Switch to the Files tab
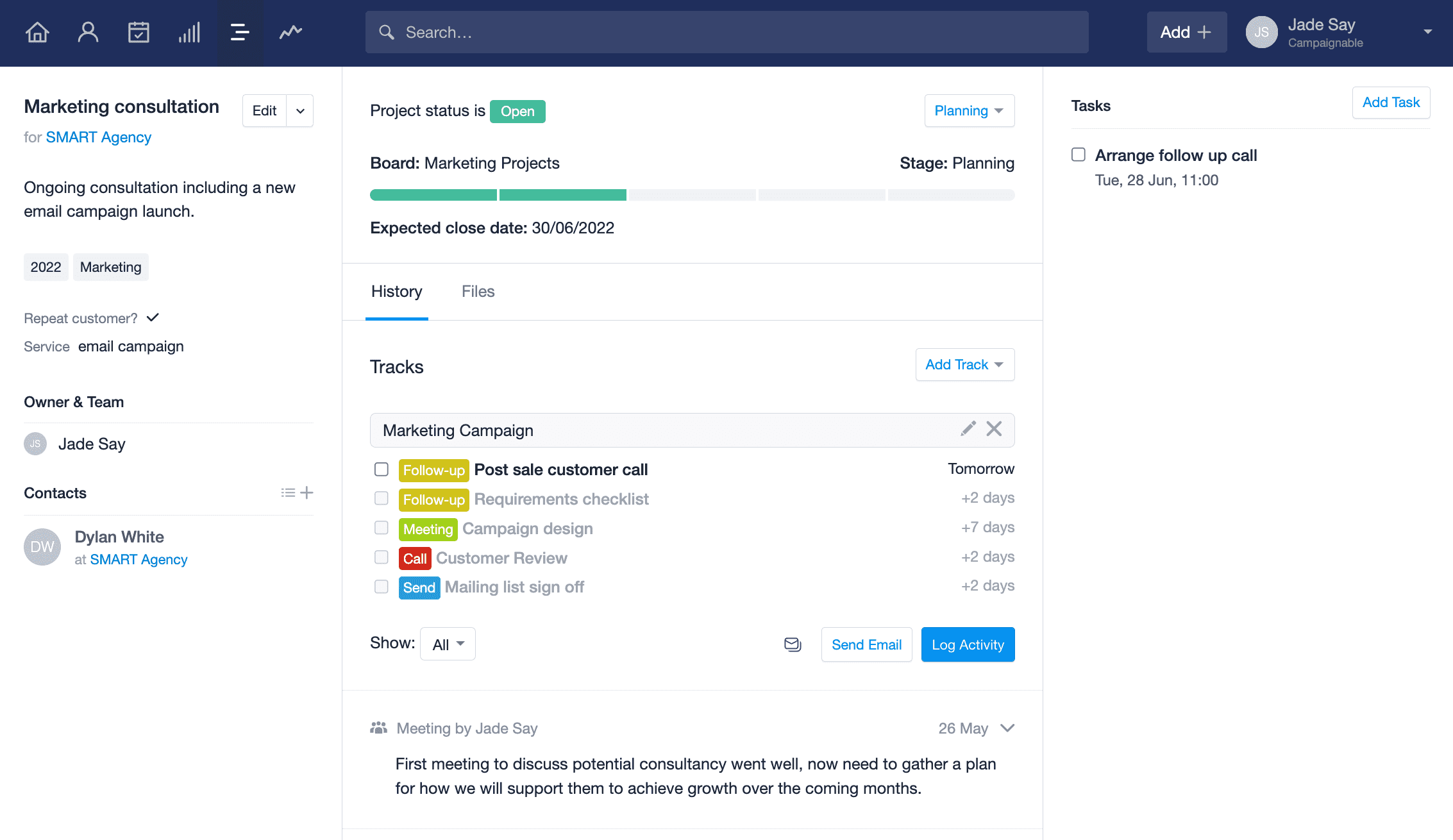 (478, 291)
